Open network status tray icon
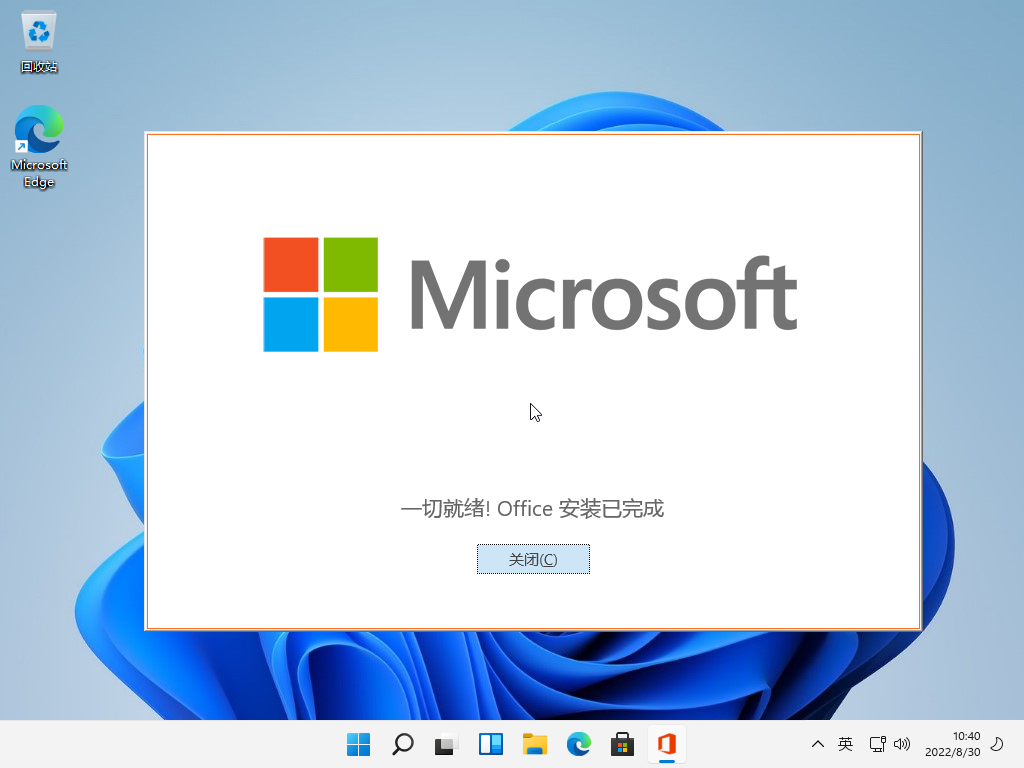1024x768 pixels. point(877,744)
